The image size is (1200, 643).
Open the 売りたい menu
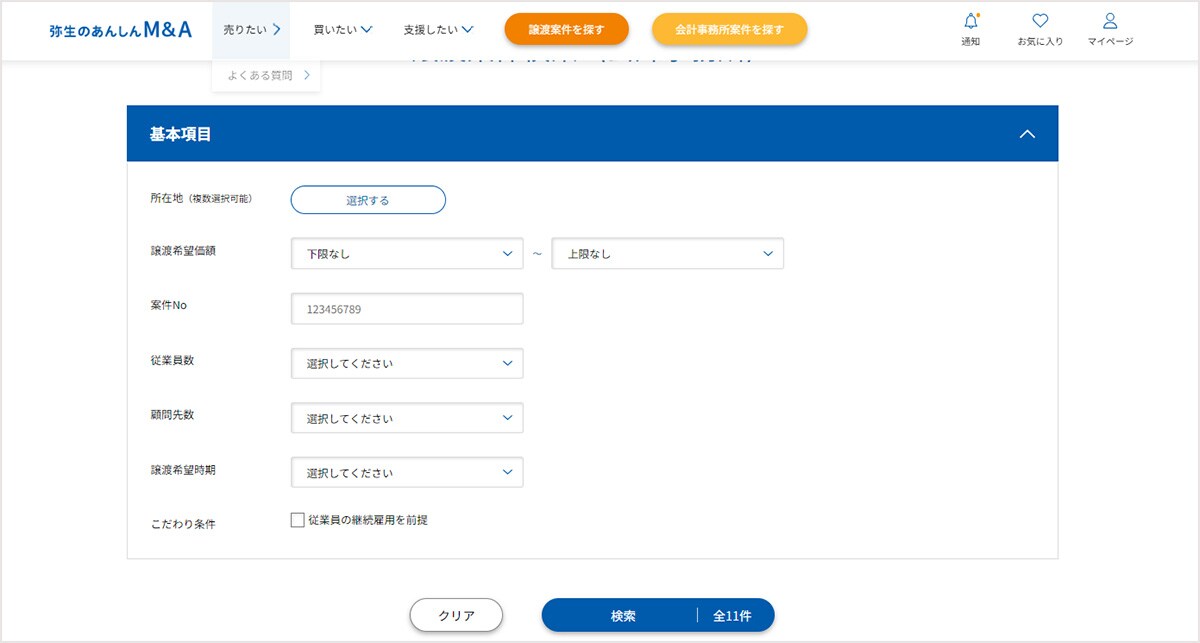tap(251, 30)
